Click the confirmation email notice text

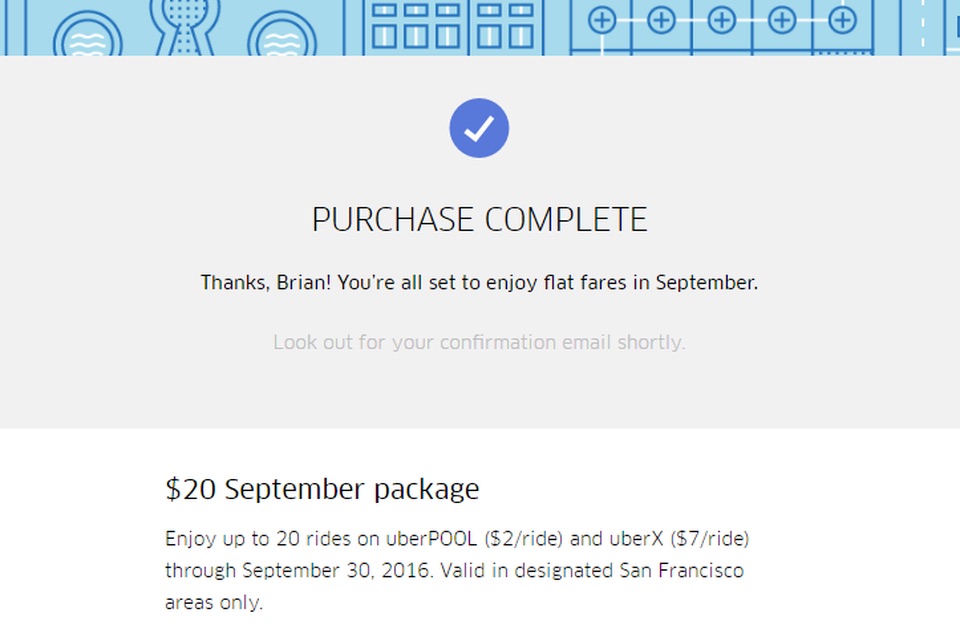pos(479,342)
